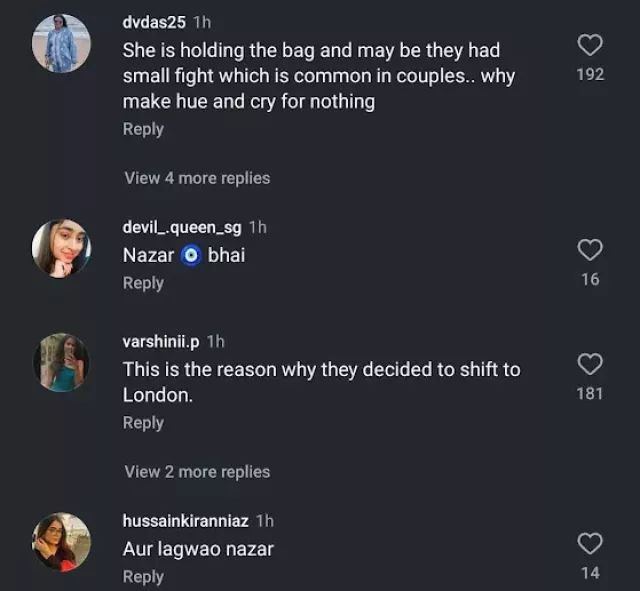Viewport: 640px width, 591px height.
Task: Click the 181 likes count
Action: (x=590, y=394)
